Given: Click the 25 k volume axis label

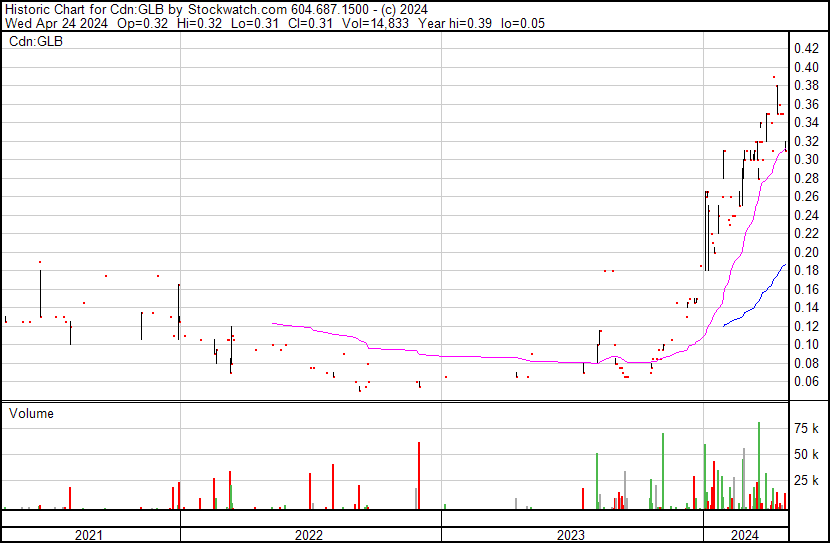Looking at the screenshot, I should (x=807, y=481).
